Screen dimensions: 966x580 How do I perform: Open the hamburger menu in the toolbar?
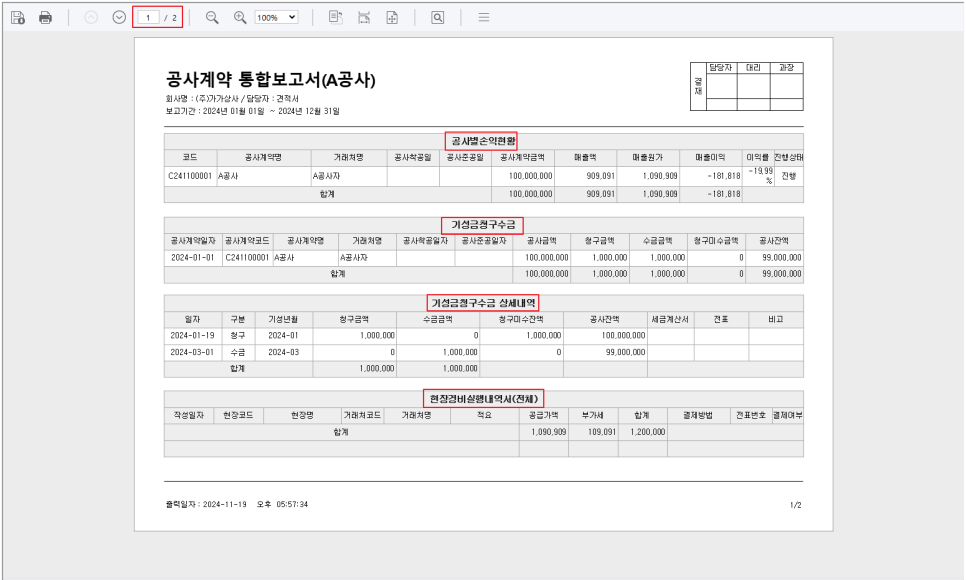(484, 17)
